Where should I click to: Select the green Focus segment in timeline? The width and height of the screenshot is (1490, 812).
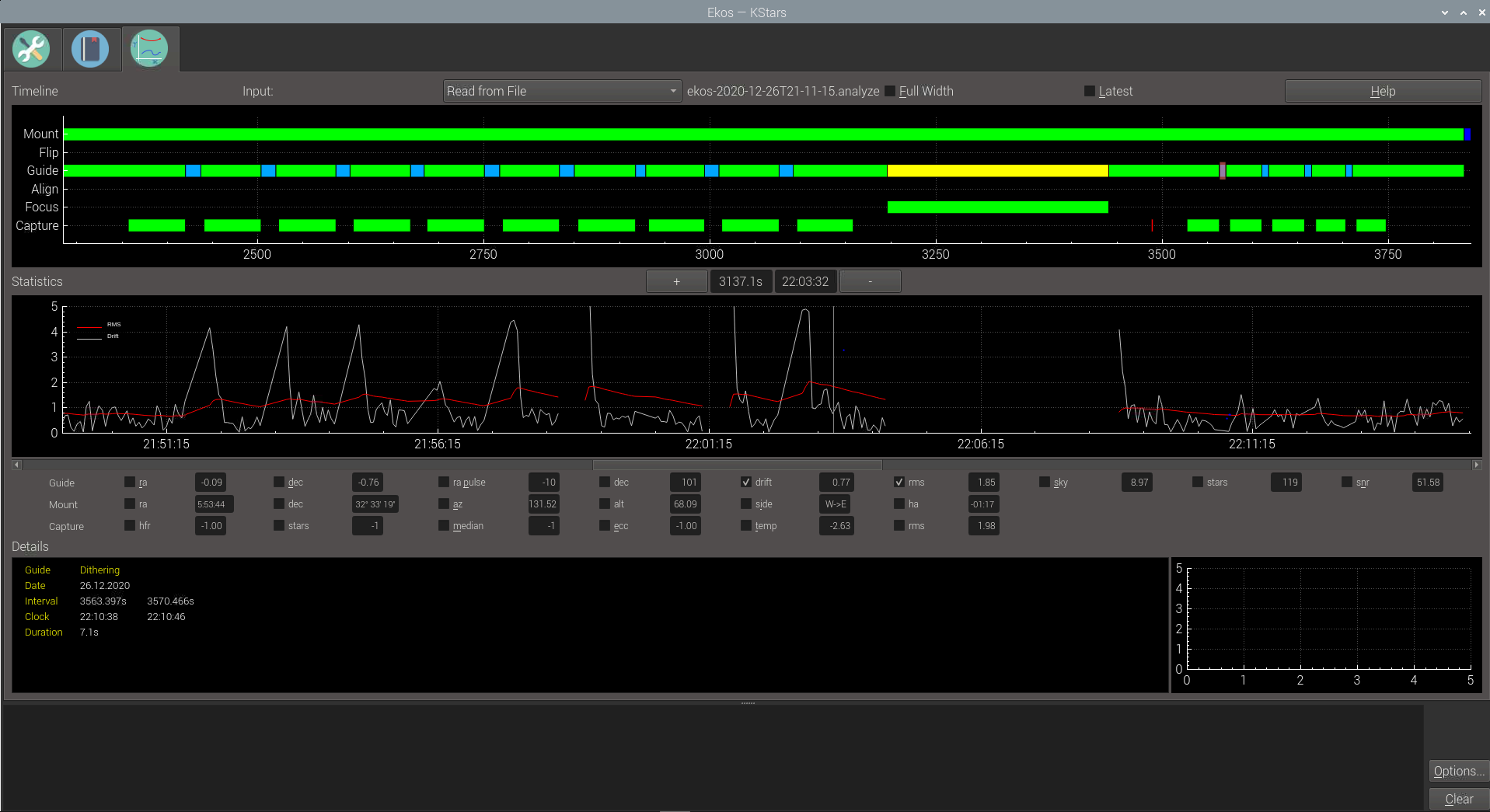(x=997, y=207)
